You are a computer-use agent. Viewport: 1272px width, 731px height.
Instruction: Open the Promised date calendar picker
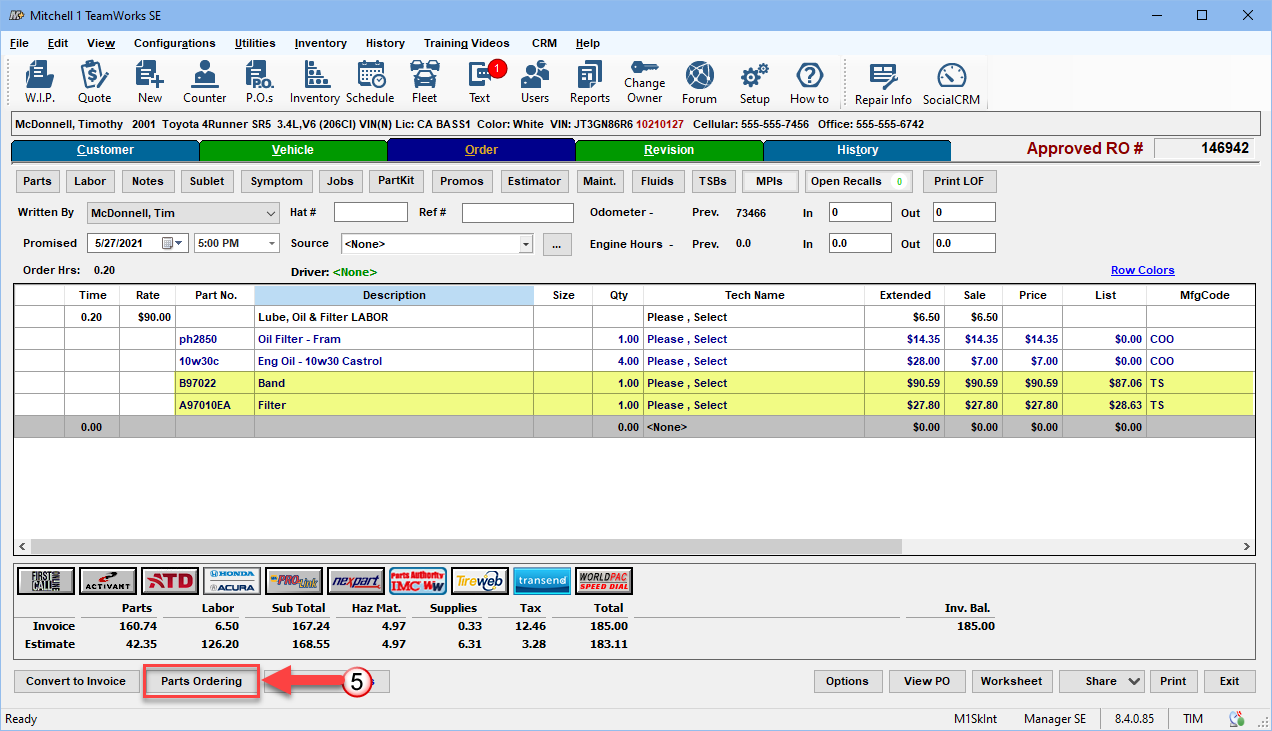(168, 243)
